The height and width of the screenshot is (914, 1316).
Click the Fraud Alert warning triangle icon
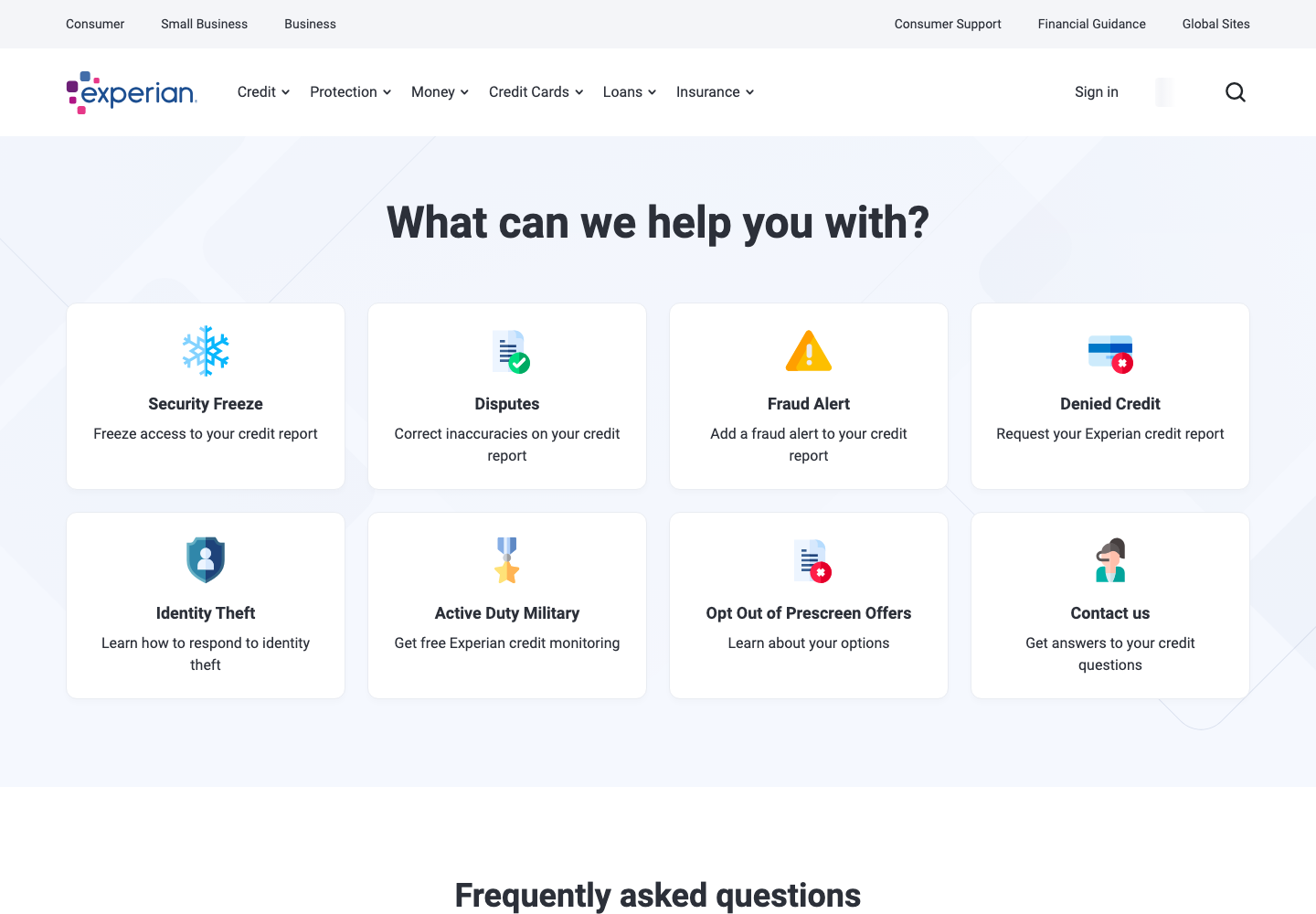pyautogui.click(x=809, y=351)
